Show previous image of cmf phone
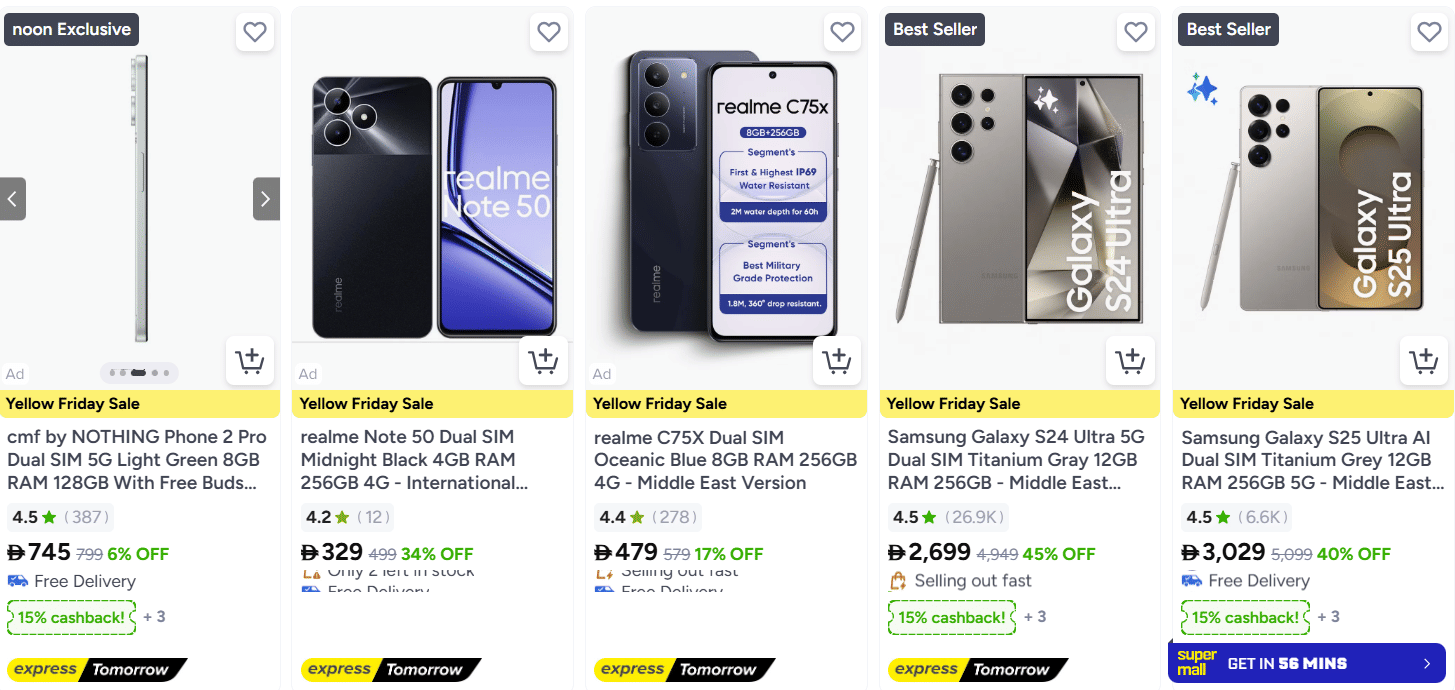 tap(13, 199)
